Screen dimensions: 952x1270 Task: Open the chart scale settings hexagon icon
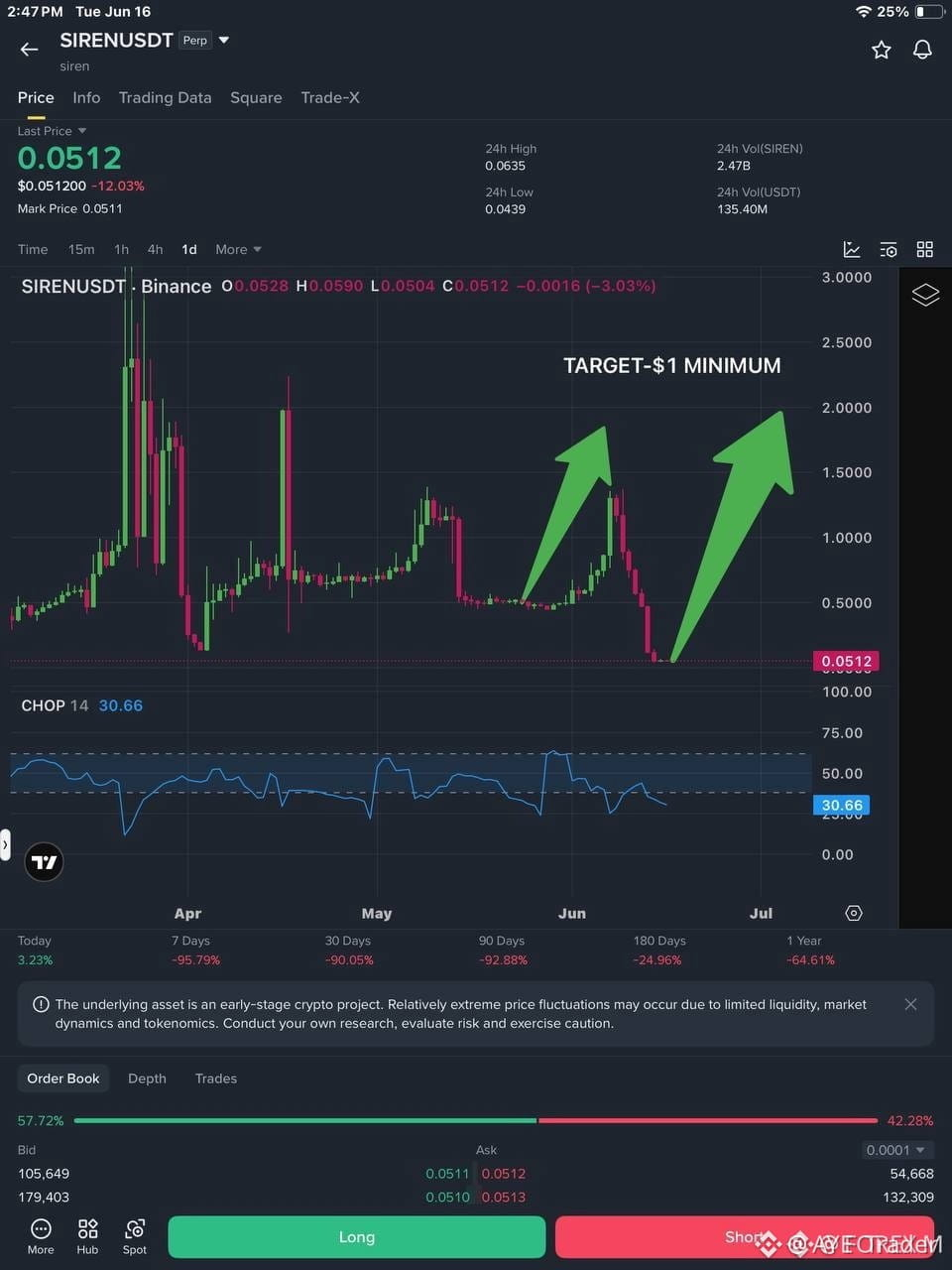[x=854, y=913]
